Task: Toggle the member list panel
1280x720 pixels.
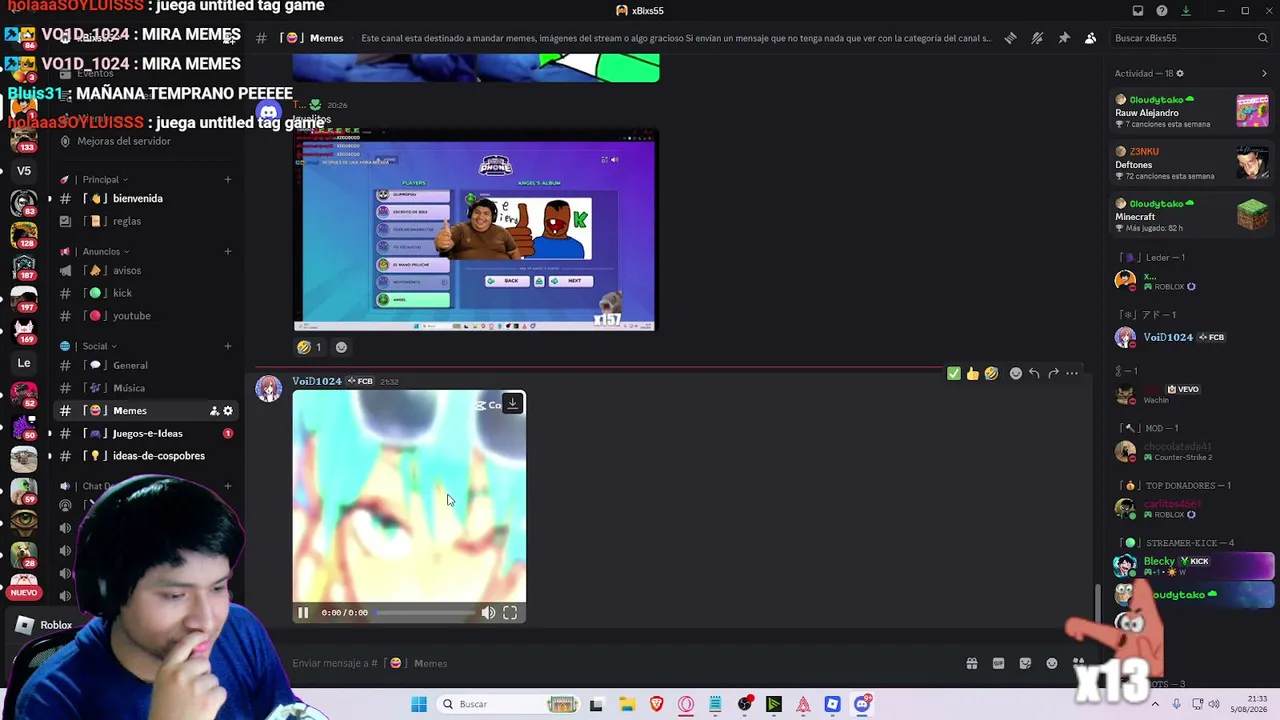Action: [x=1091, y=38]
